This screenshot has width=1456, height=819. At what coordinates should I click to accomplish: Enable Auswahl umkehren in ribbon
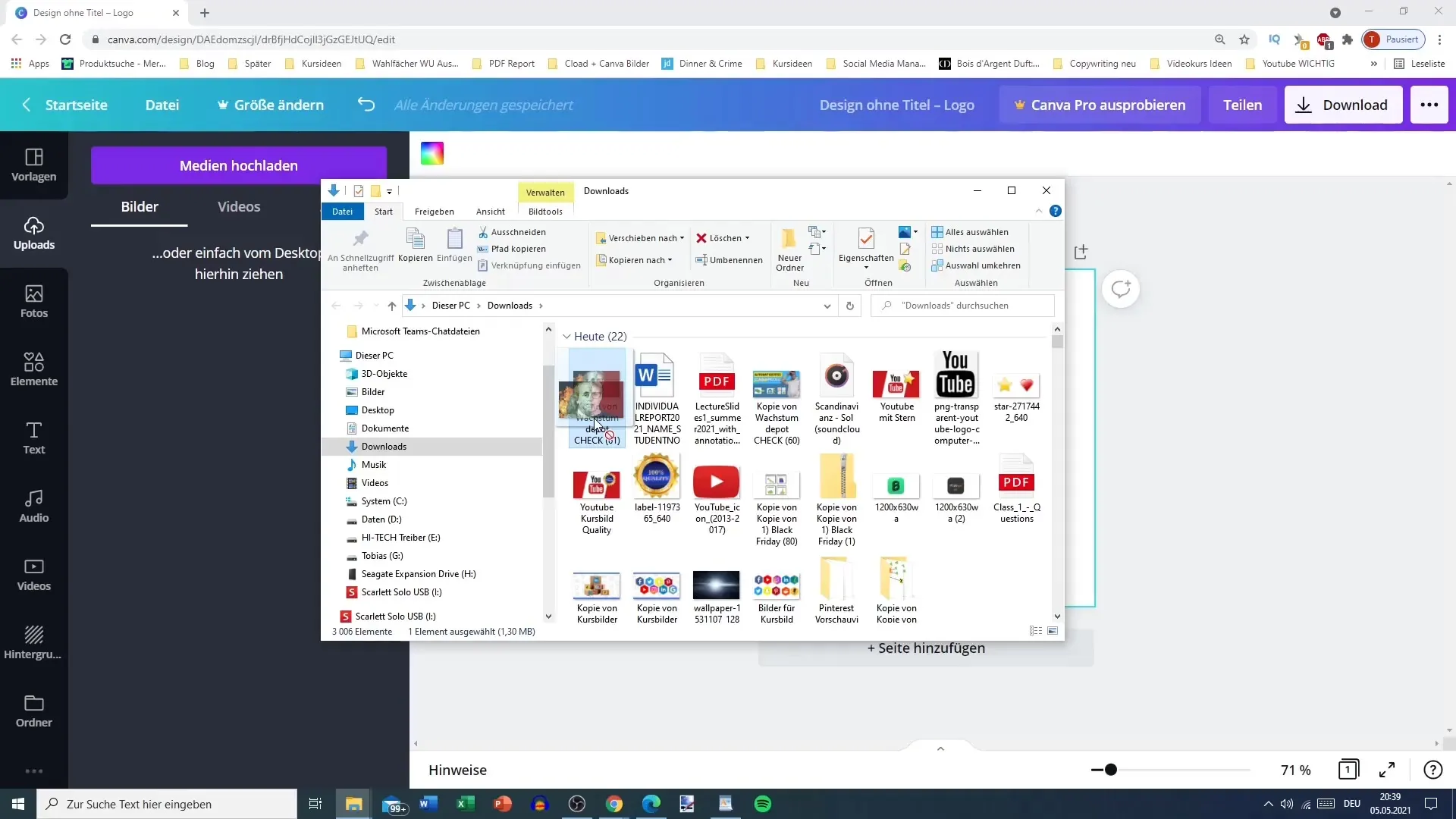pos(981,265)
